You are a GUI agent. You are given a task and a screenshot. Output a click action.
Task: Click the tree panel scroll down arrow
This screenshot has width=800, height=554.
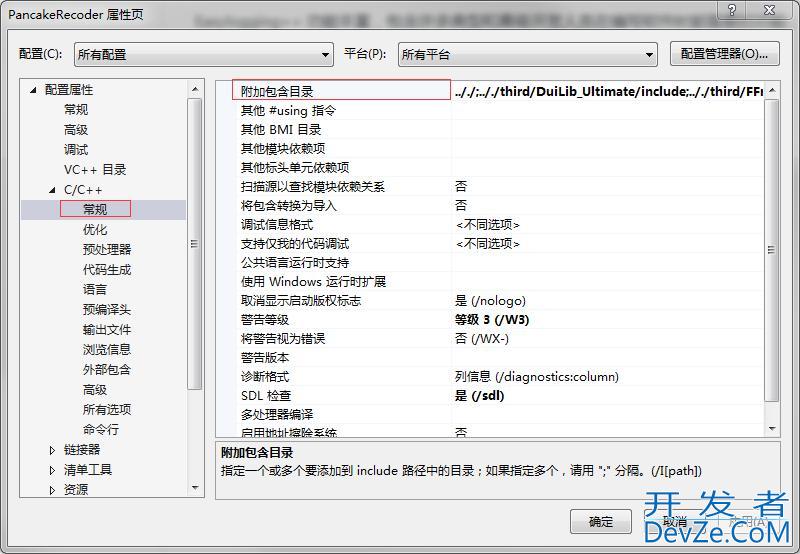click(x=195, y=488)
